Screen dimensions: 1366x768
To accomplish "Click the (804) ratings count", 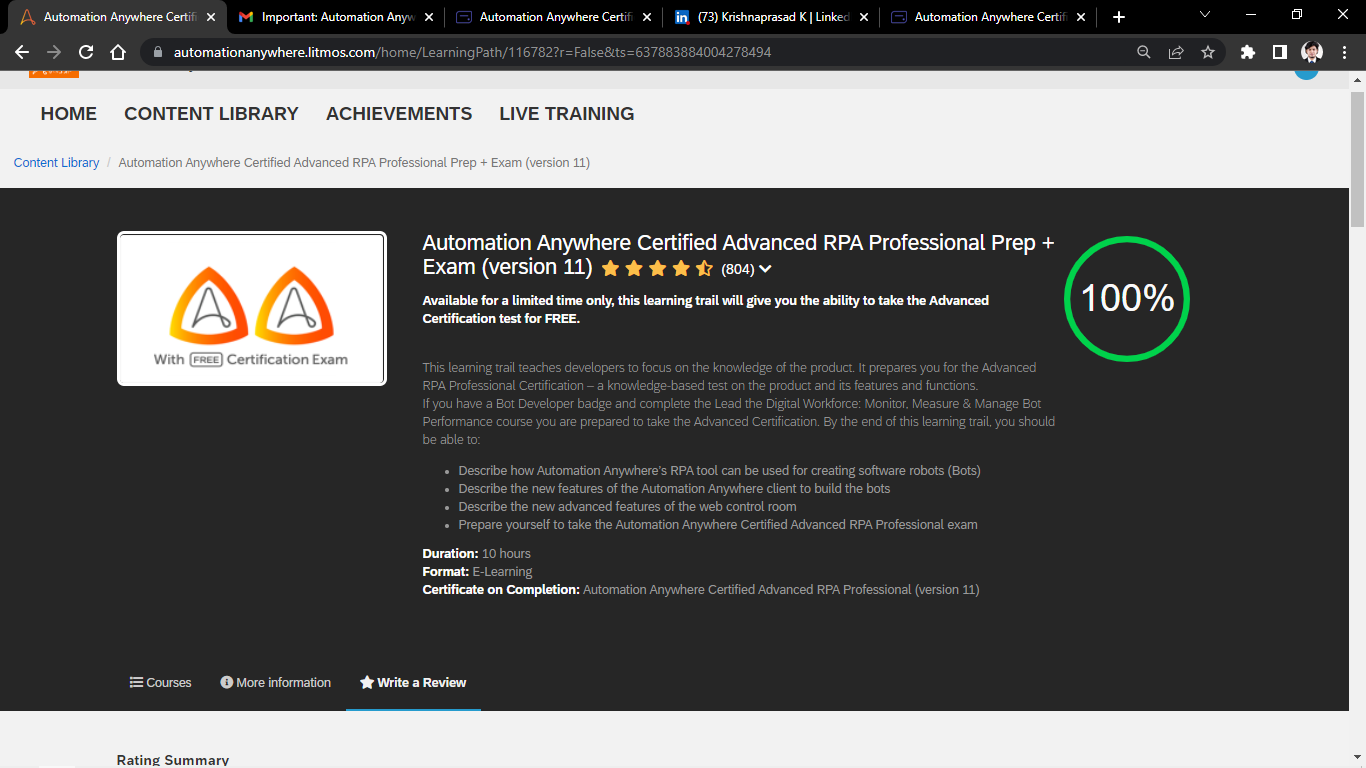I will 738,269.
